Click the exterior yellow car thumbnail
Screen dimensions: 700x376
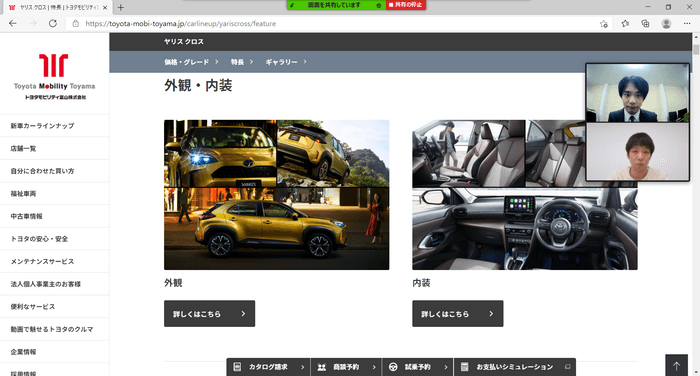pos(276,195)
